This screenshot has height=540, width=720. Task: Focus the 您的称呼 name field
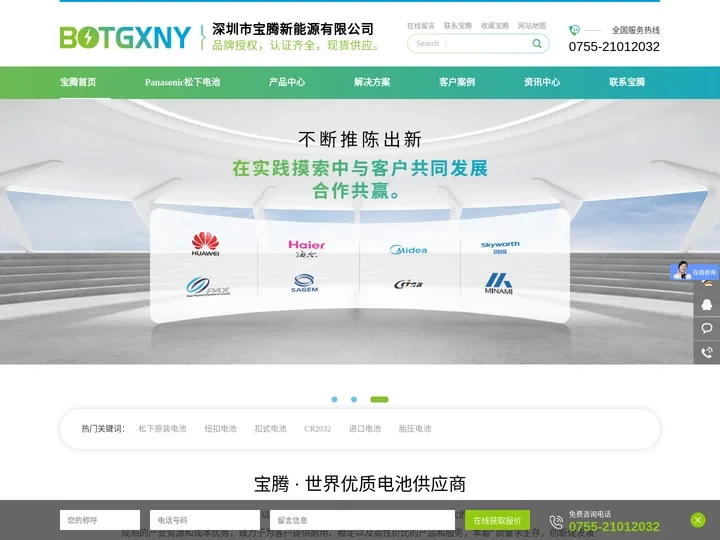tap(100, 520)
